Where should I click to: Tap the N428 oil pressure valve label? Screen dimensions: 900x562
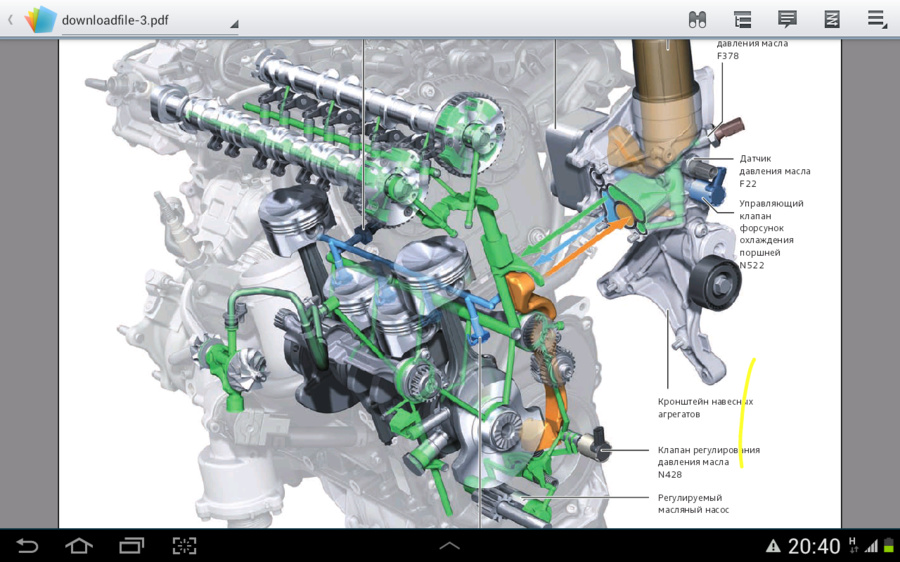point(708,462)
